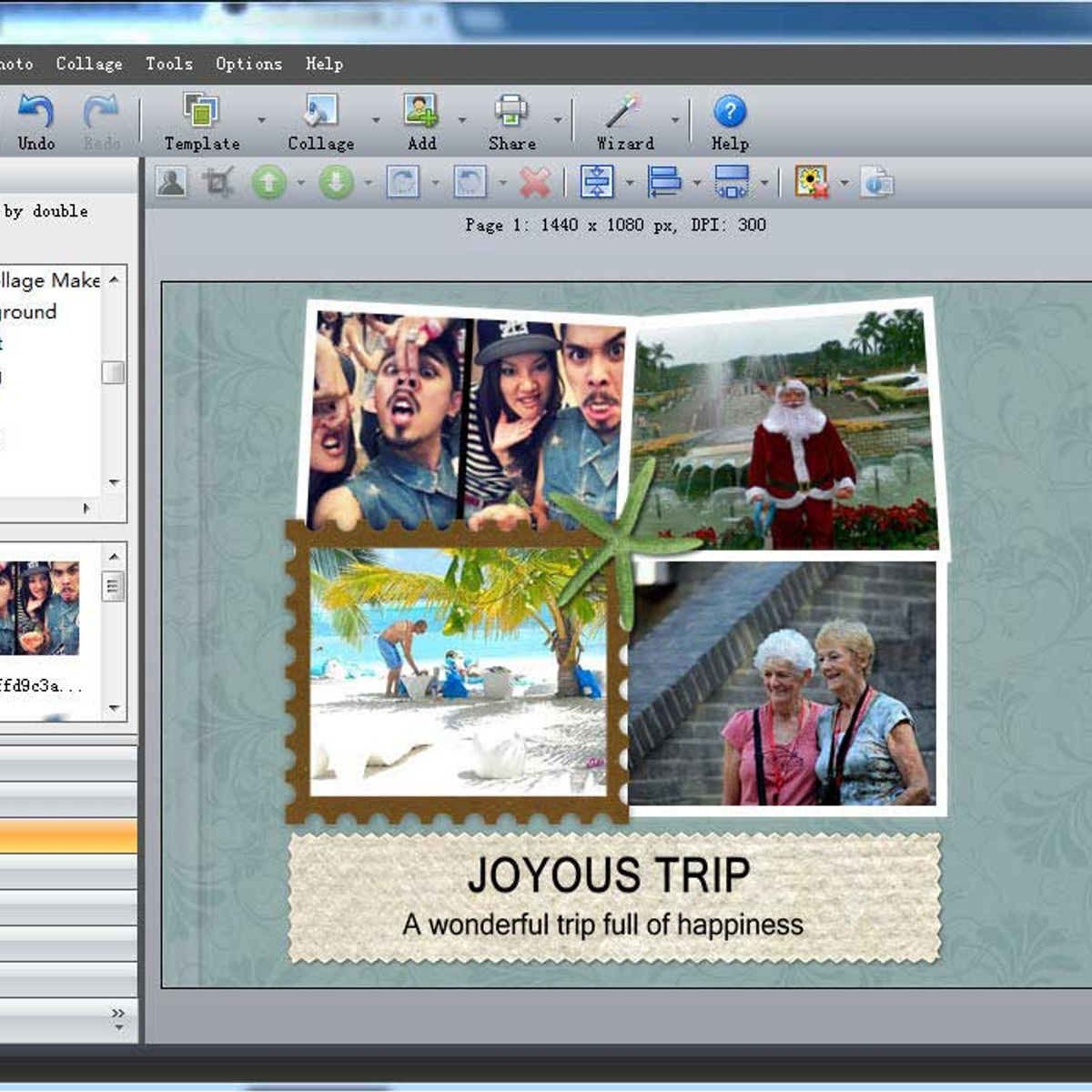The height and width of the screenshot is (1092, 1092).
Task: Delete the selected photo with the red X
Action: tap(534, 181)
